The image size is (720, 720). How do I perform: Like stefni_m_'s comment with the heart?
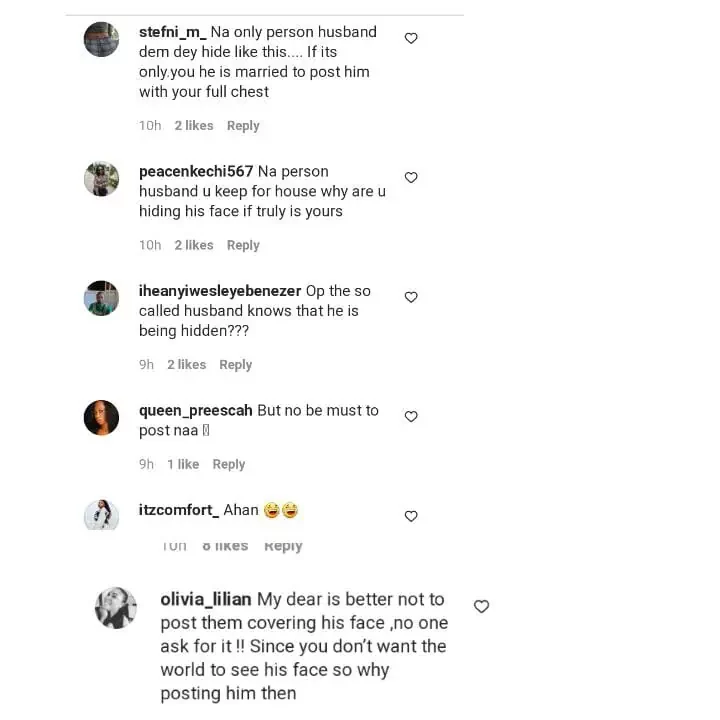pyautogui.click(x=410, y=38)
